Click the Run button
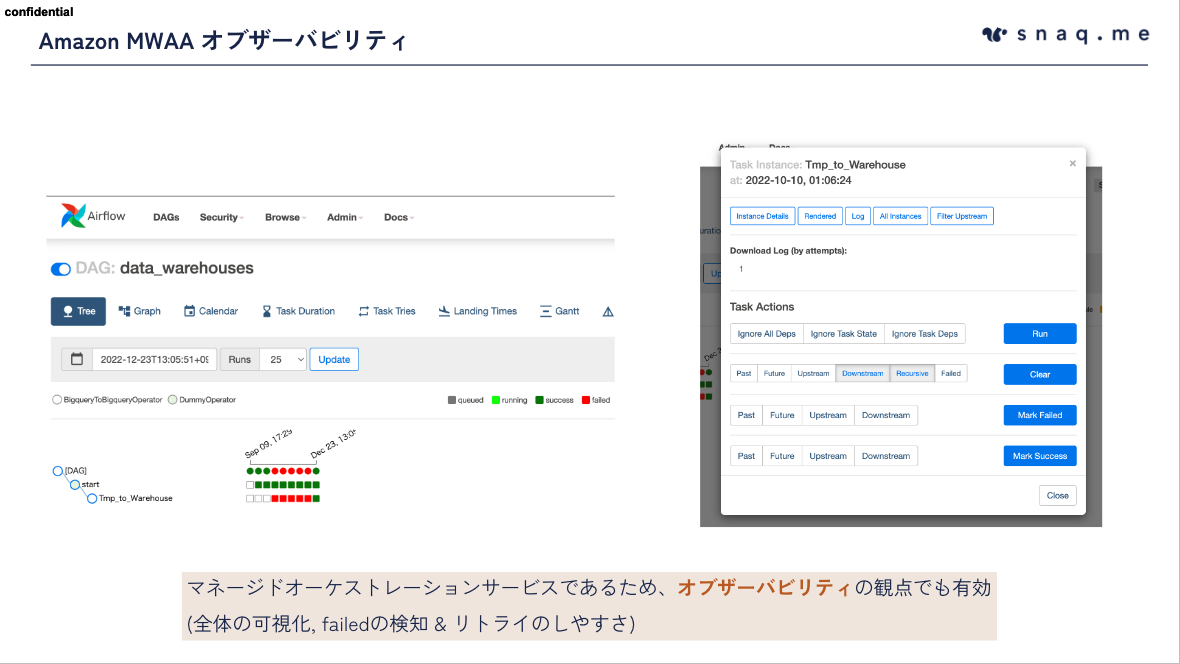The width and height of the screenshot is (1180, 664). (x=1040, y=334)
